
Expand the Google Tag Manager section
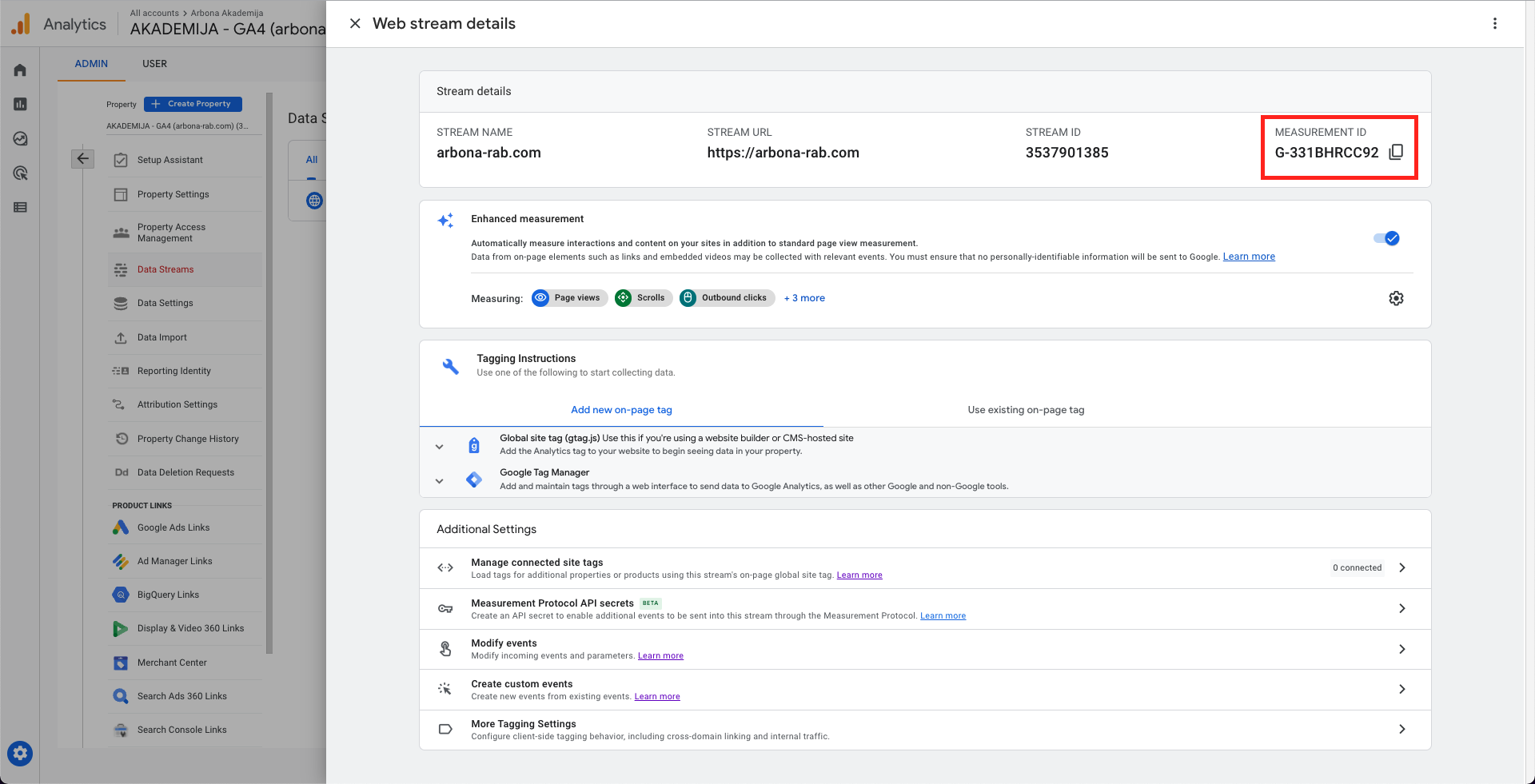tap(439, 481)
